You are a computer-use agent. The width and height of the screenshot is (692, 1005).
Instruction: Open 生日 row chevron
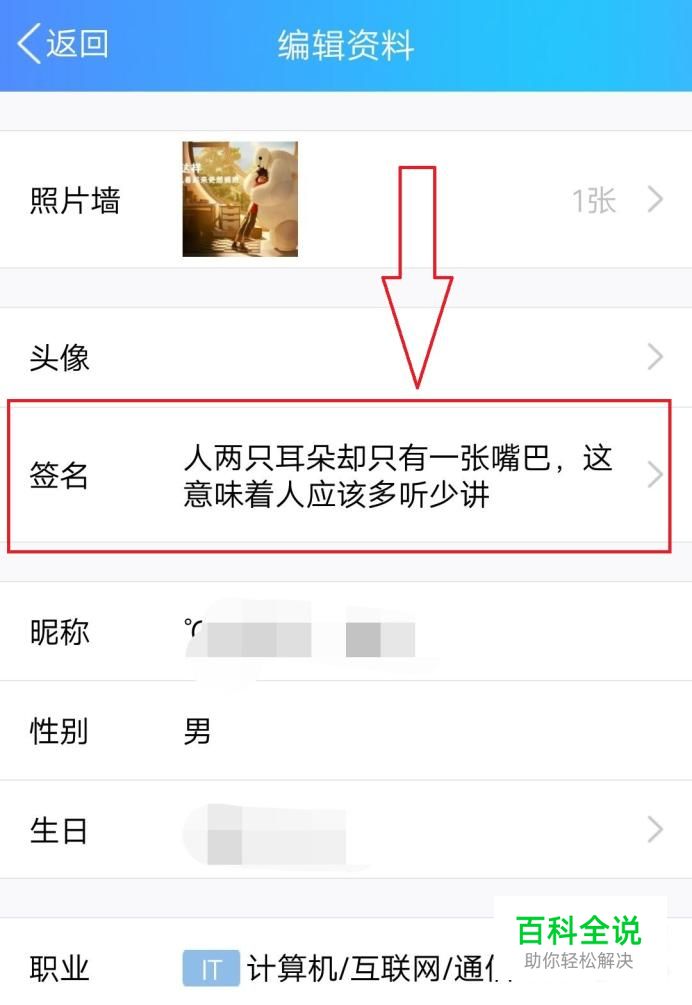coord(655,829)
